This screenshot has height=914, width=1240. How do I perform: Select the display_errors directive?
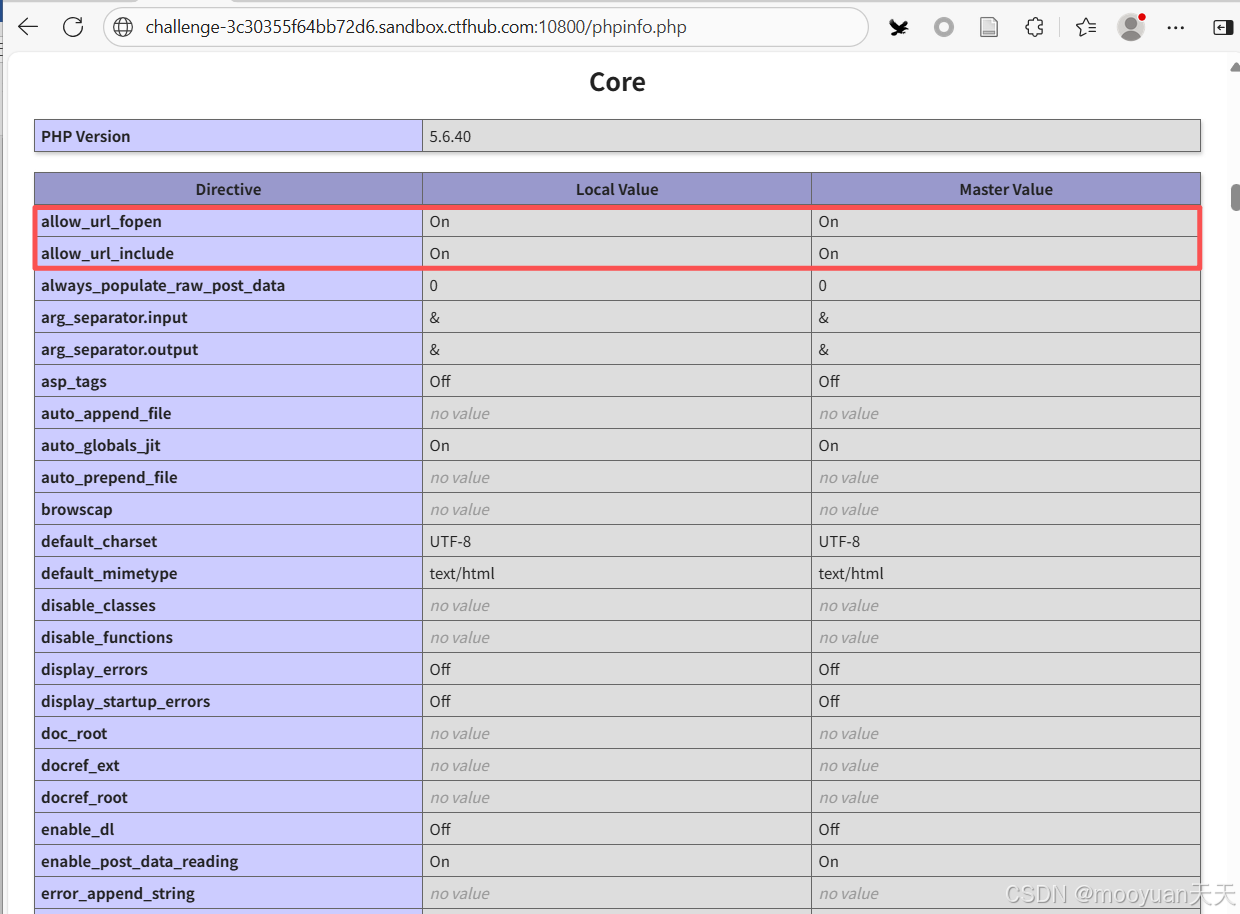tap(94, 669)
